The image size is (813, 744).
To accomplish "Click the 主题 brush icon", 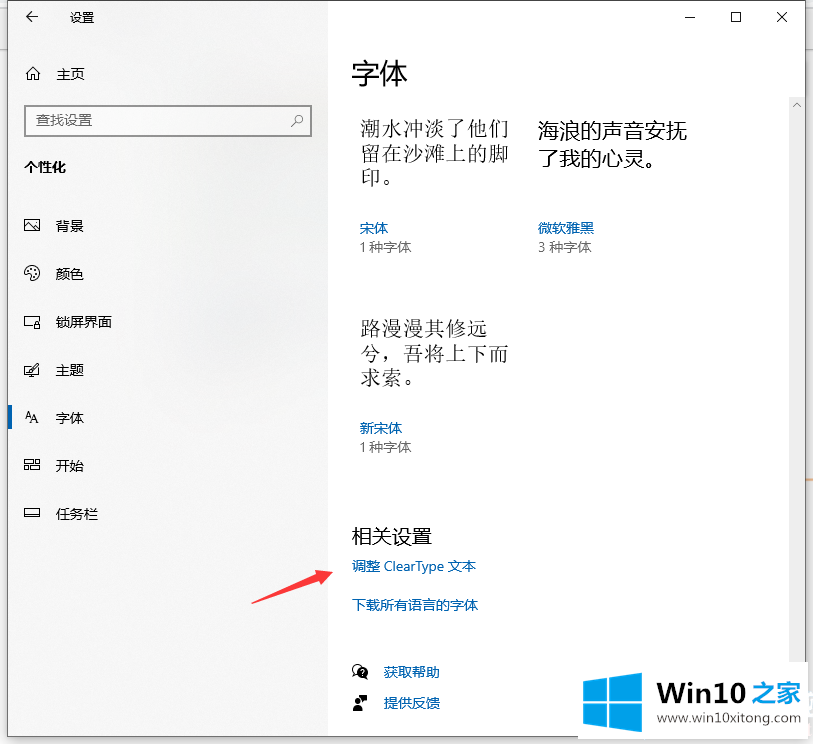I will coord(33,370).
